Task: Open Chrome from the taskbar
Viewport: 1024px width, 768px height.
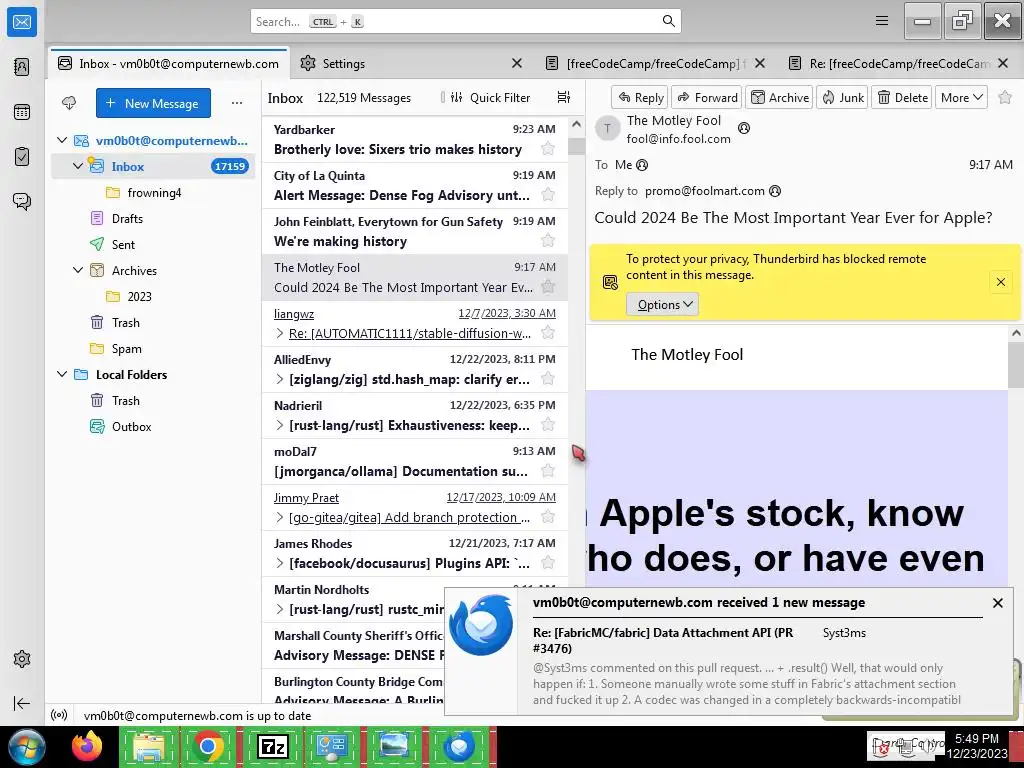Action: [x=208, y=746]
